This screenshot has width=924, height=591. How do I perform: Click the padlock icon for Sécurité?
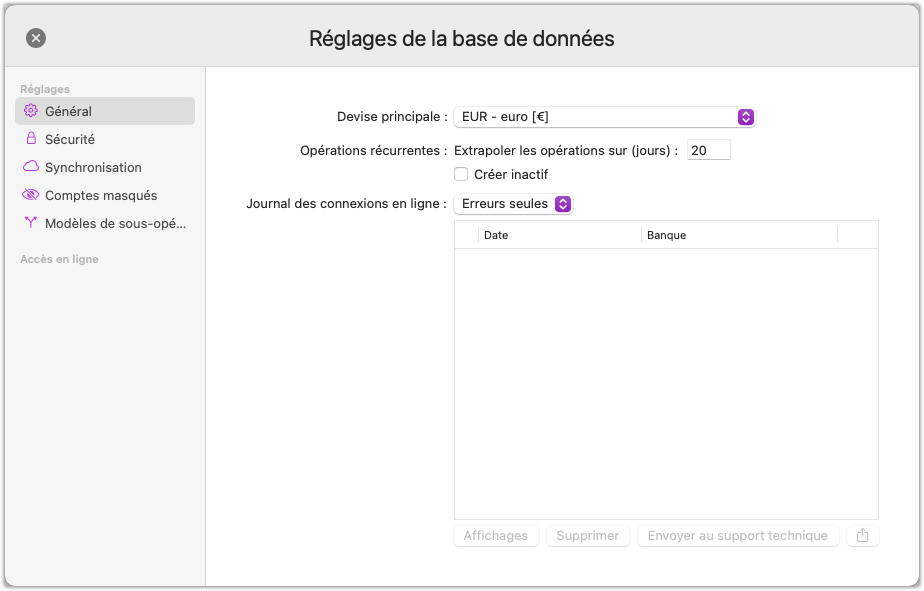click(x=31, y=139)
